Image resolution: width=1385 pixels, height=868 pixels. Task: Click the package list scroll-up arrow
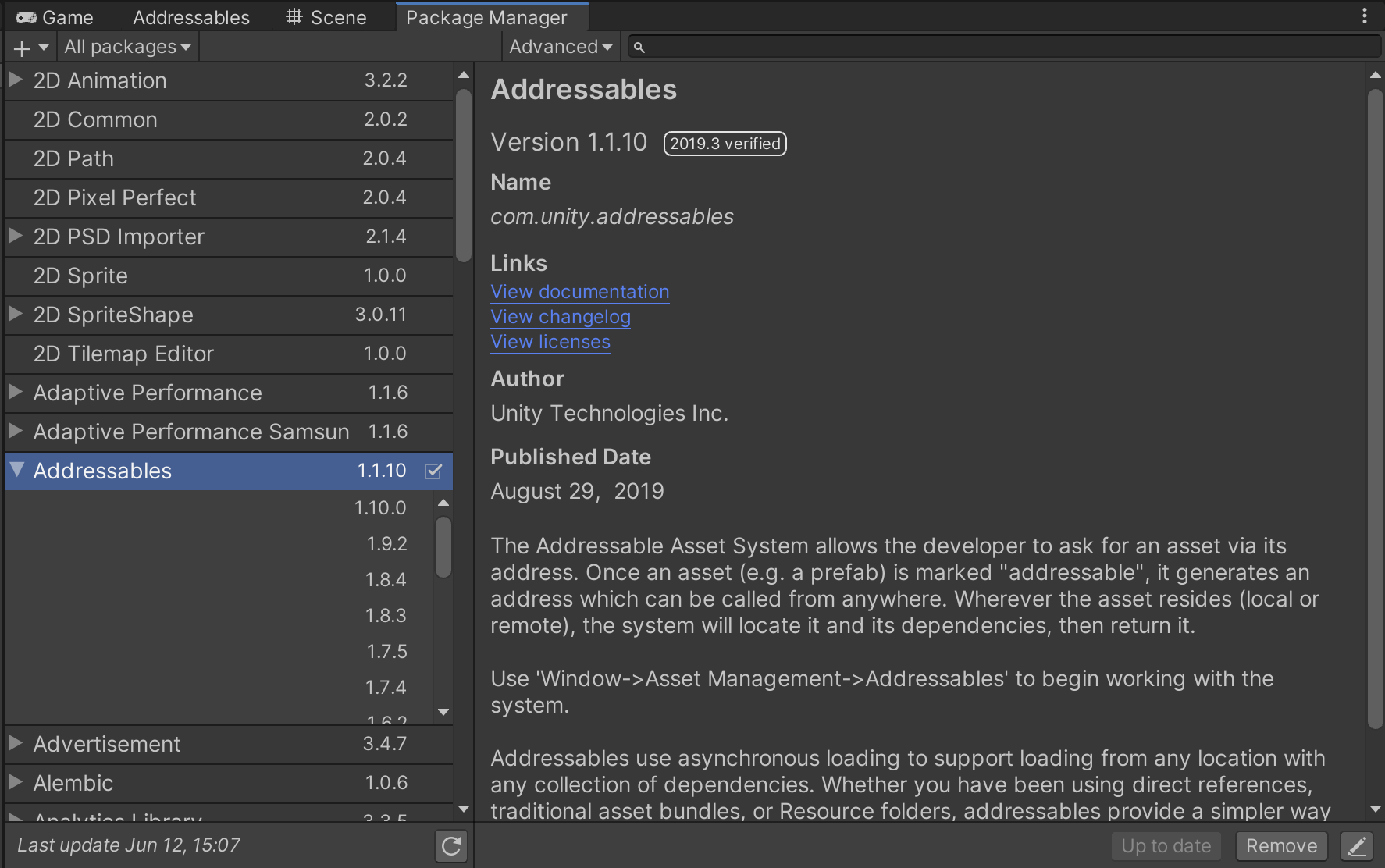click(x=464, y=75)
